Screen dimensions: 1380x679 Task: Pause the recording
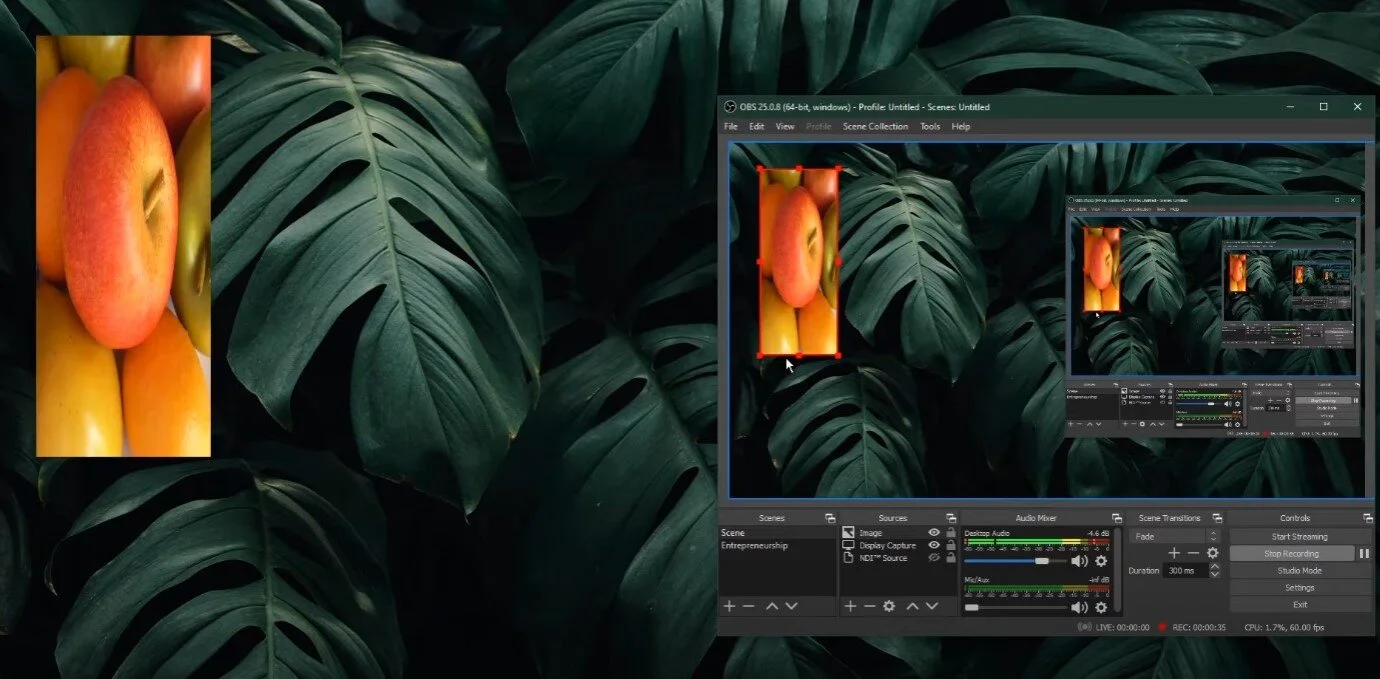pos(1364,553)
